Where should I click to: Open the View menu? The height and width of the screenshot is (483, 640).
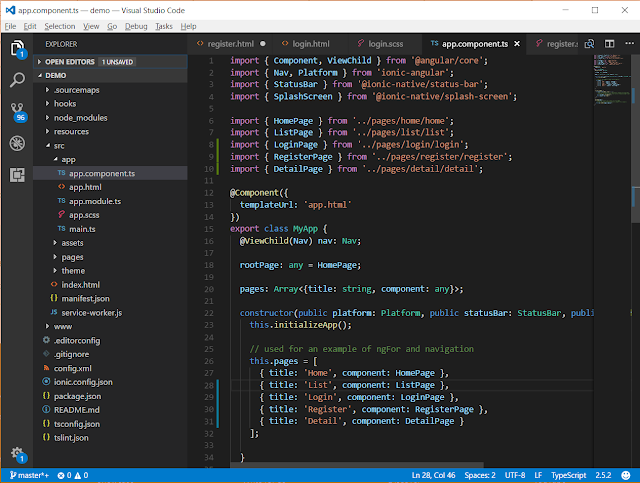click(x=91, y=26)
